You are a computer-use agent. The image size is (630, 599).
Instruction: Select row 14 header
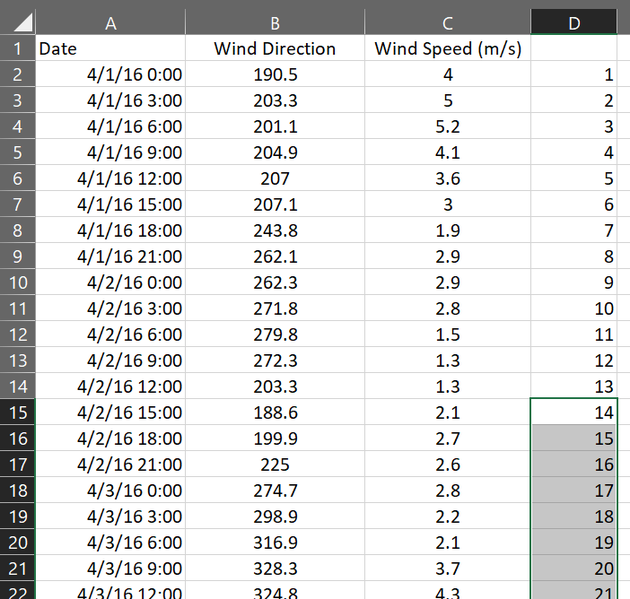coord(17,386)
